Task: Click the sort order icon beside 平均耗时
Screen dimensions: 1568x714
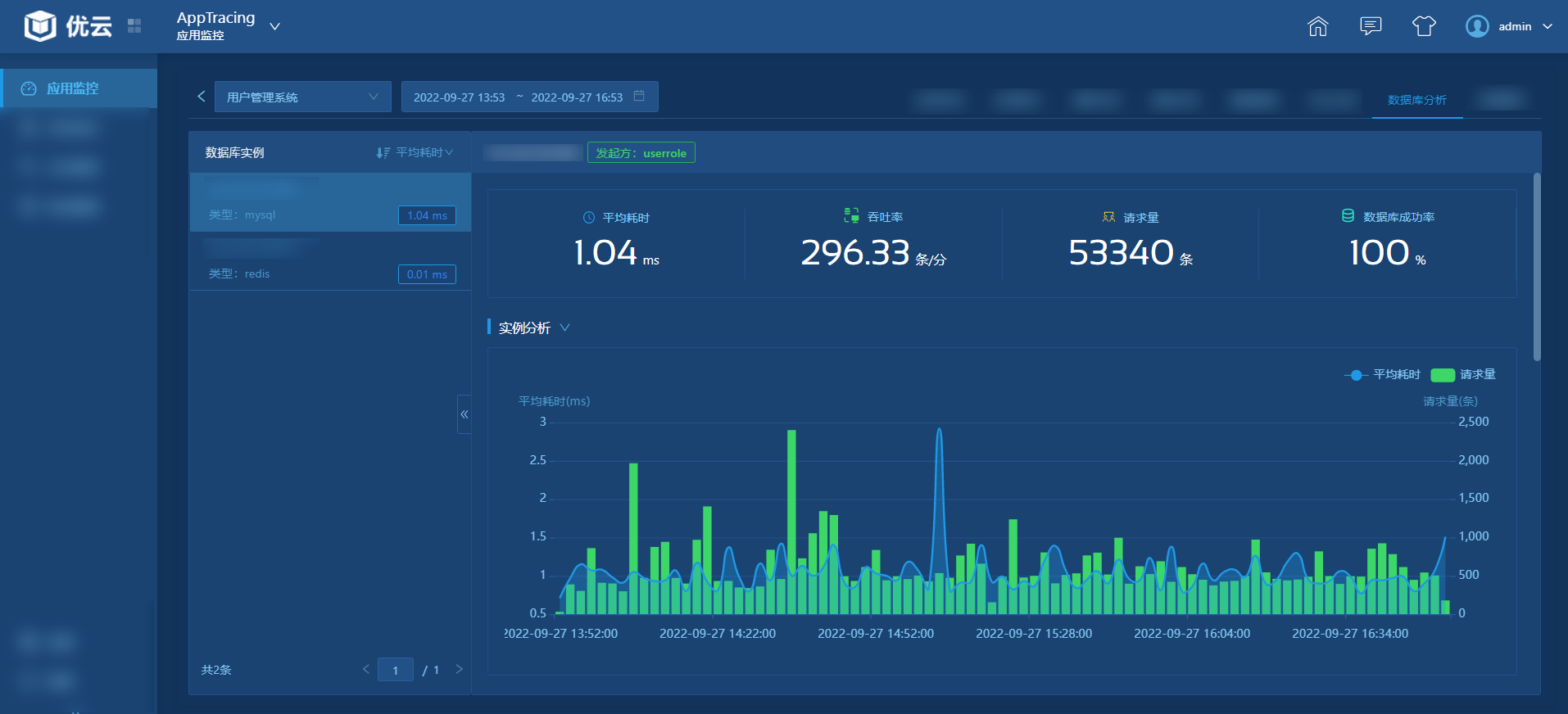Action: pos(383,153)
